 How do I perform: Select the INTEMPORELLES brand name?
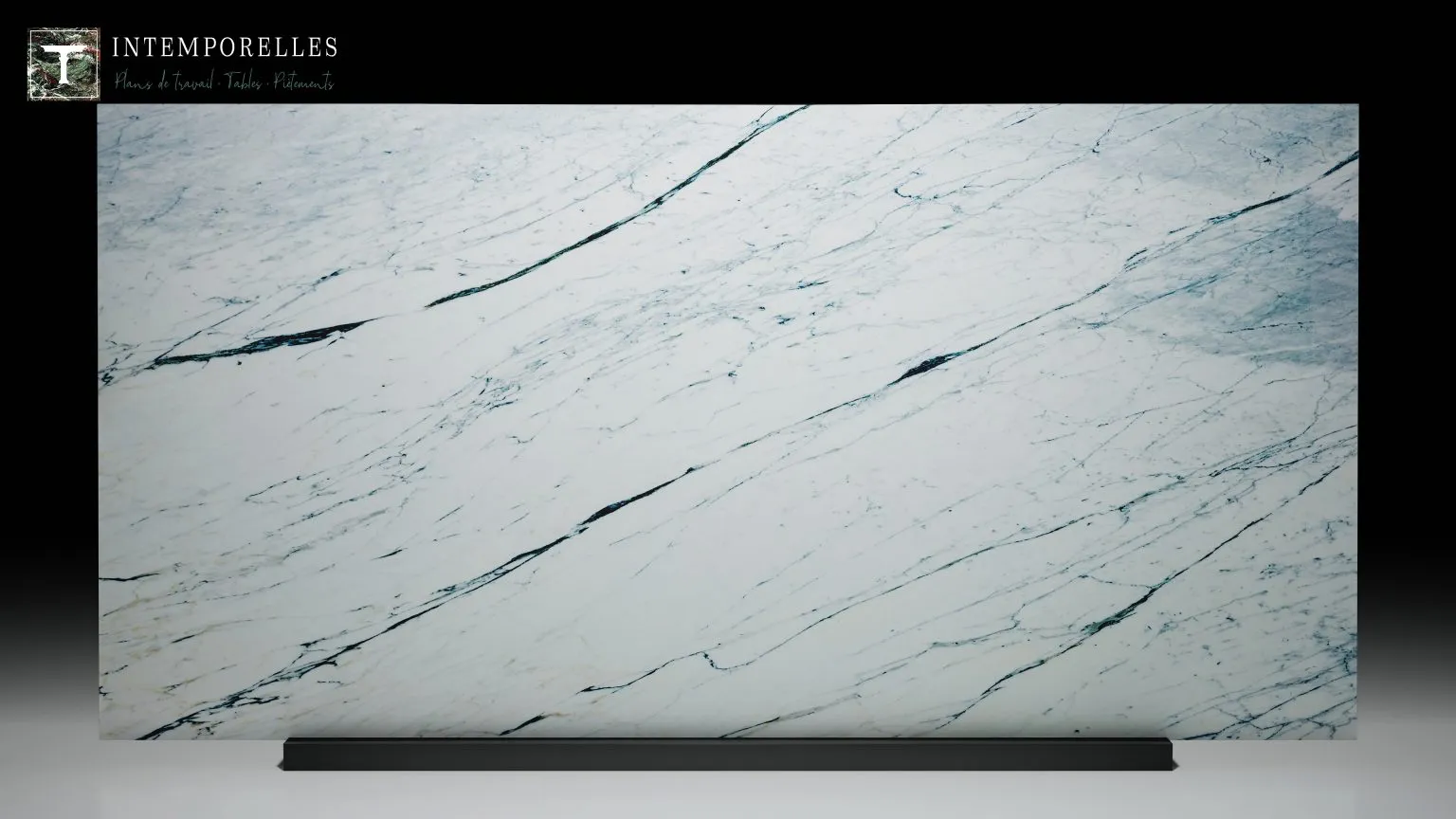225,46
